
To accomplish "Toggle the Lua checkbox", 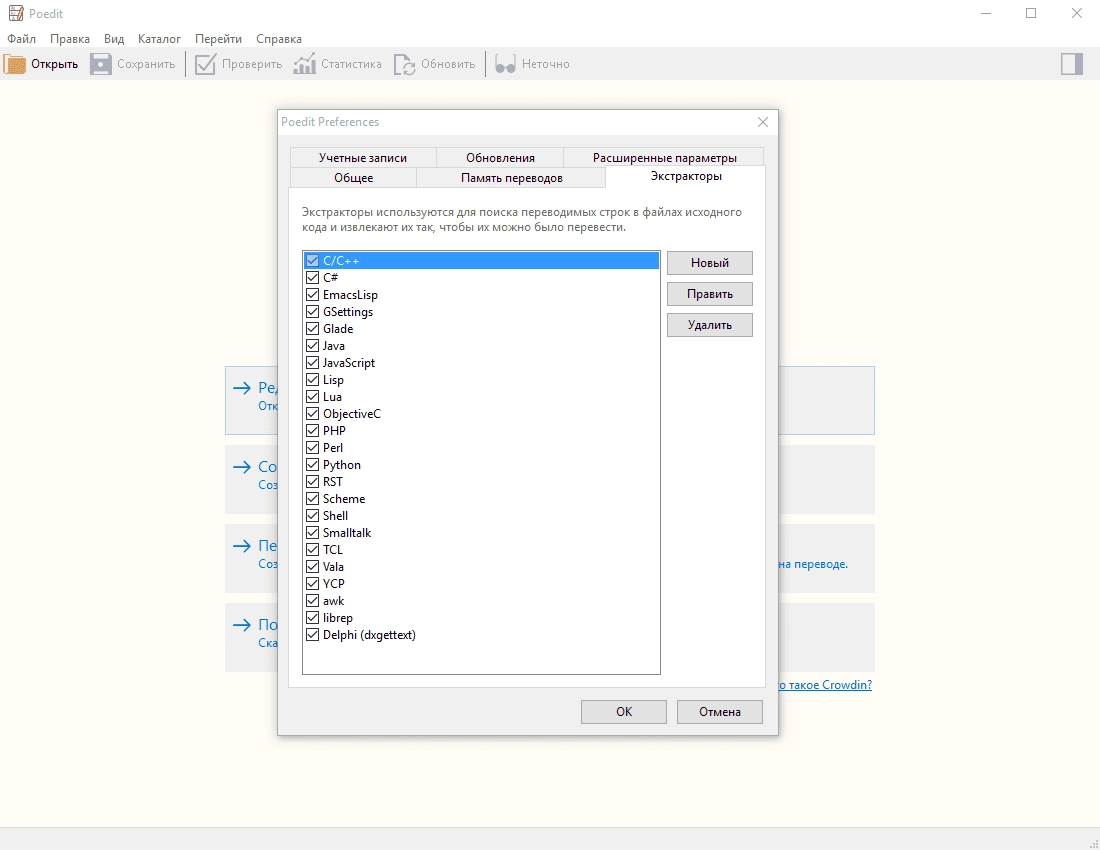I will (312, 397).
